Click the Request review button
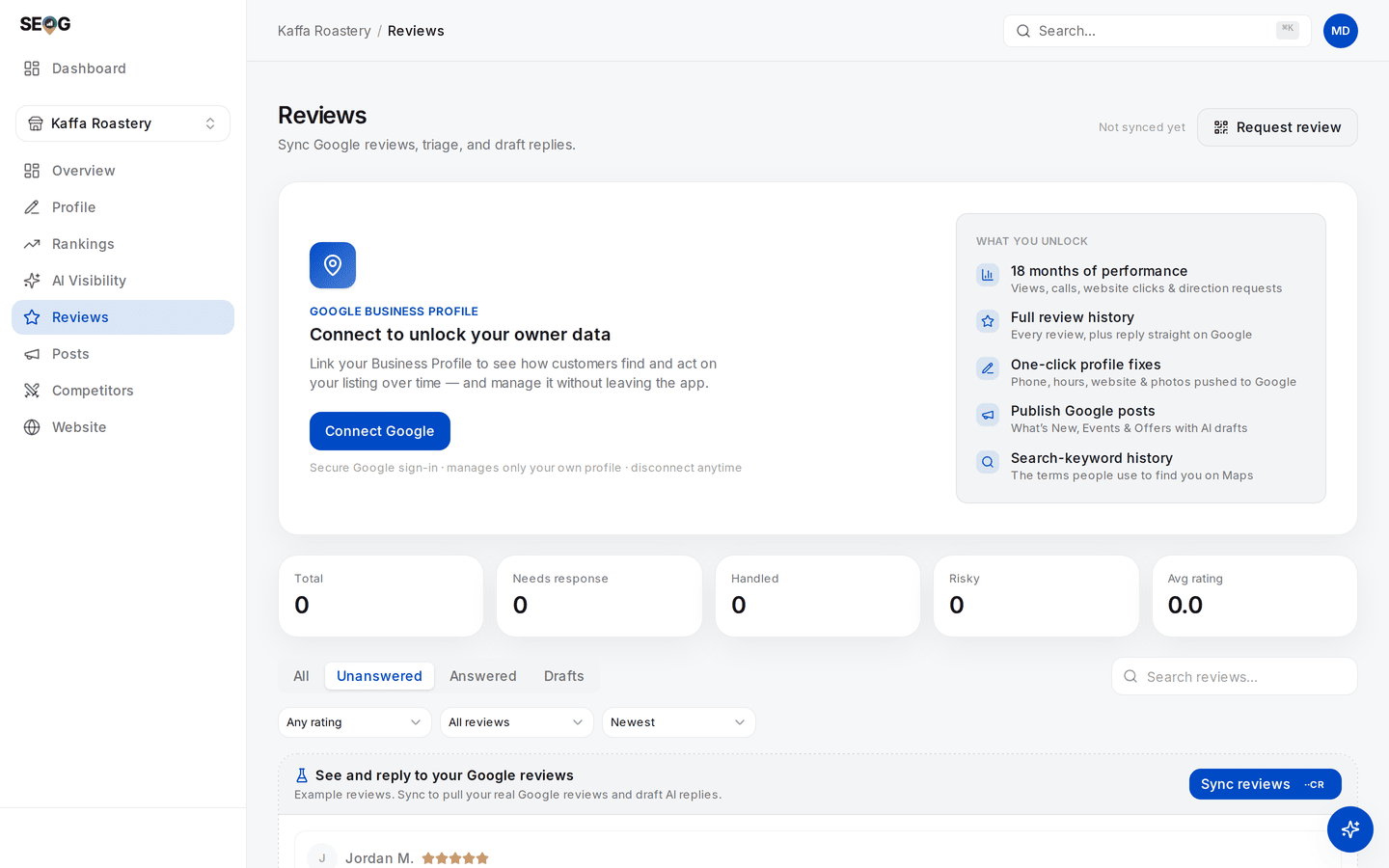 coord(1277,127)
